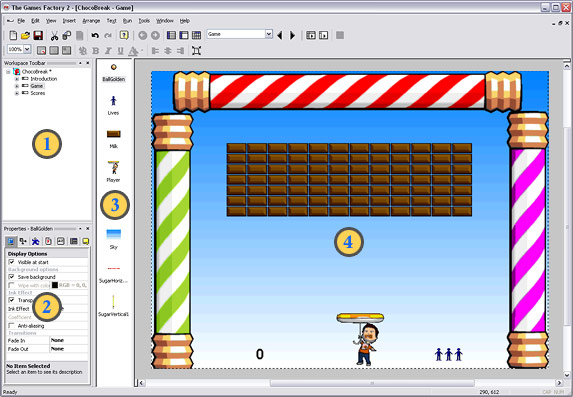Uncheck the Save background option
This screenshot has height=397, width=573.
click(x=12, y=277)
